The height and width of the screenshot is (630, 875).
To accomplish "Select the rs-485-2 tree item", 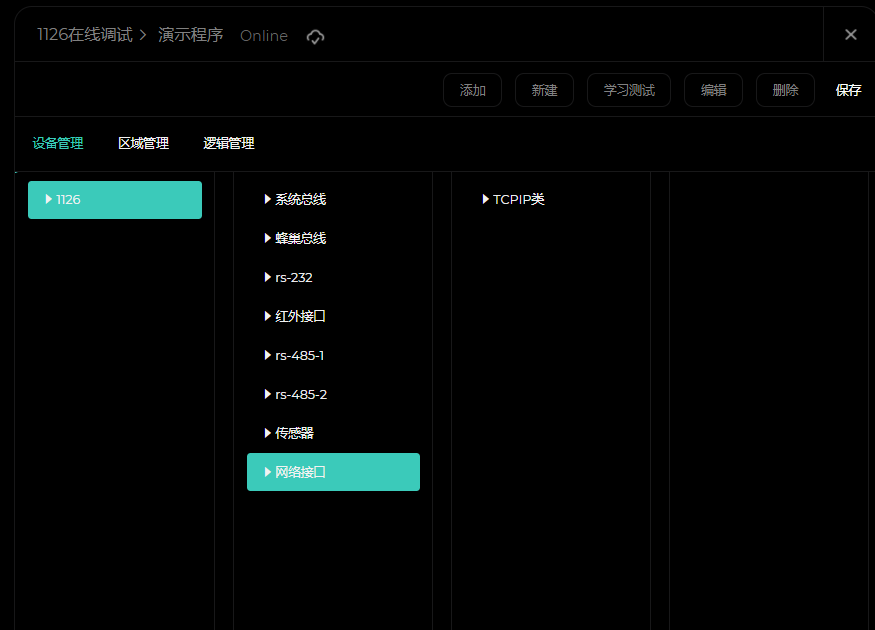I will coord(301,394).
